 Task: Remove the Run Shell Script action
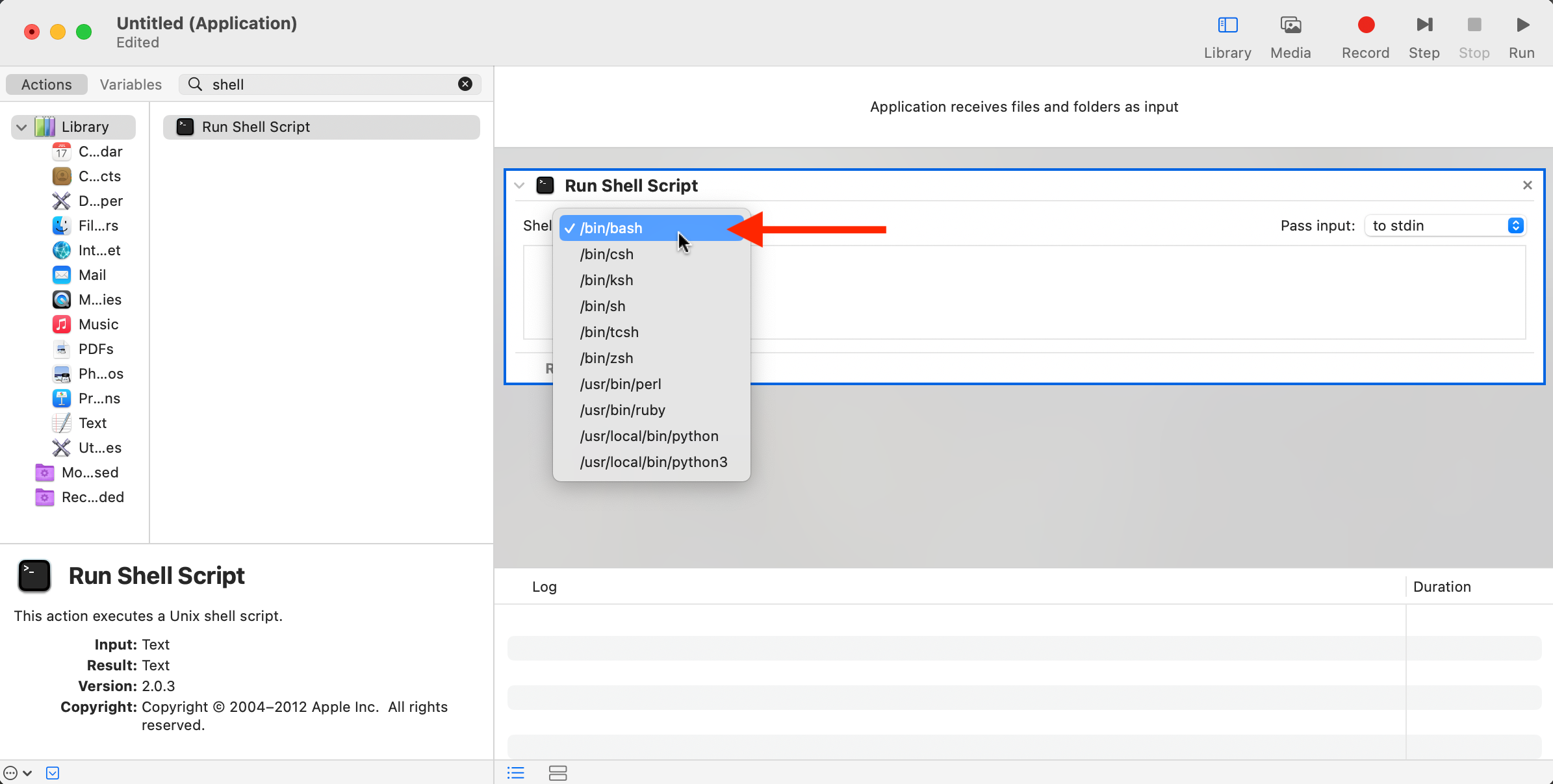coord(1527,186)
